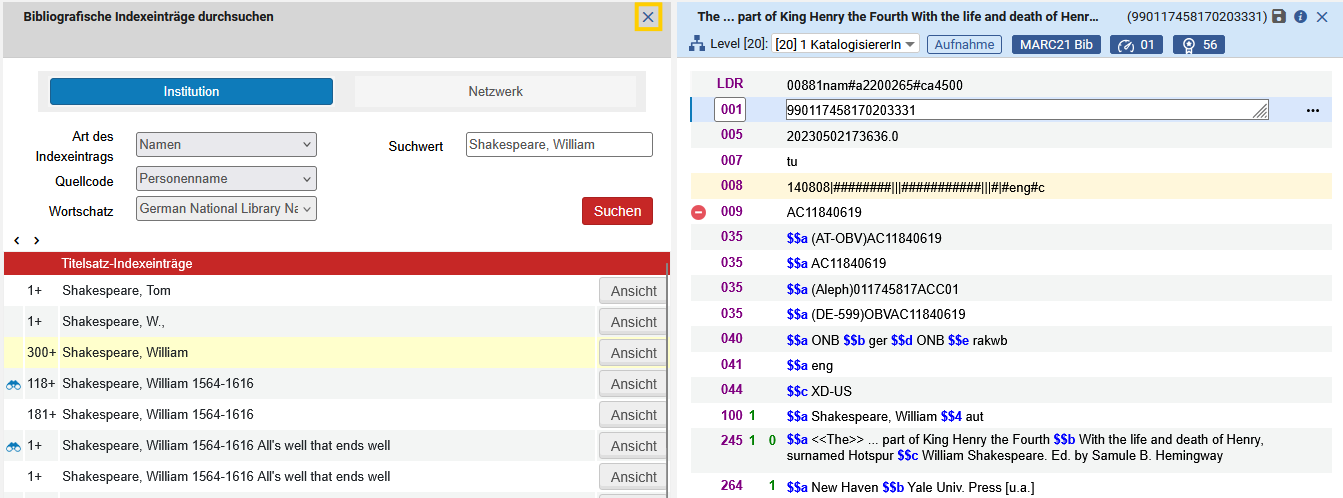Click the speedometer badge labeled 01
Screen dimensions: 1343x498
[x=1136, y=44]
